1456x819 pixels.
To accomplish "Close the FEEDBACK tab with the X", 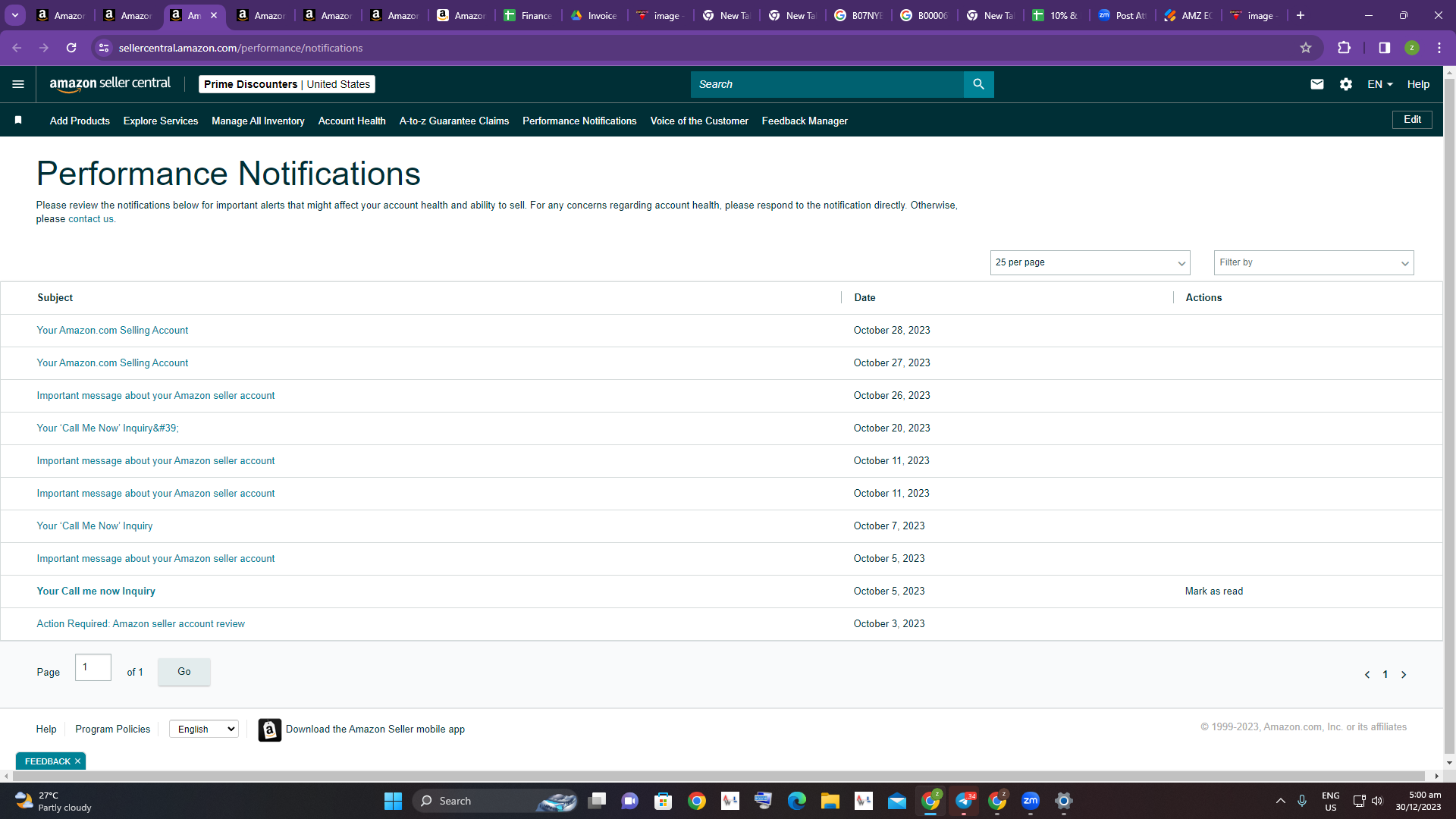I will [77, 761].
